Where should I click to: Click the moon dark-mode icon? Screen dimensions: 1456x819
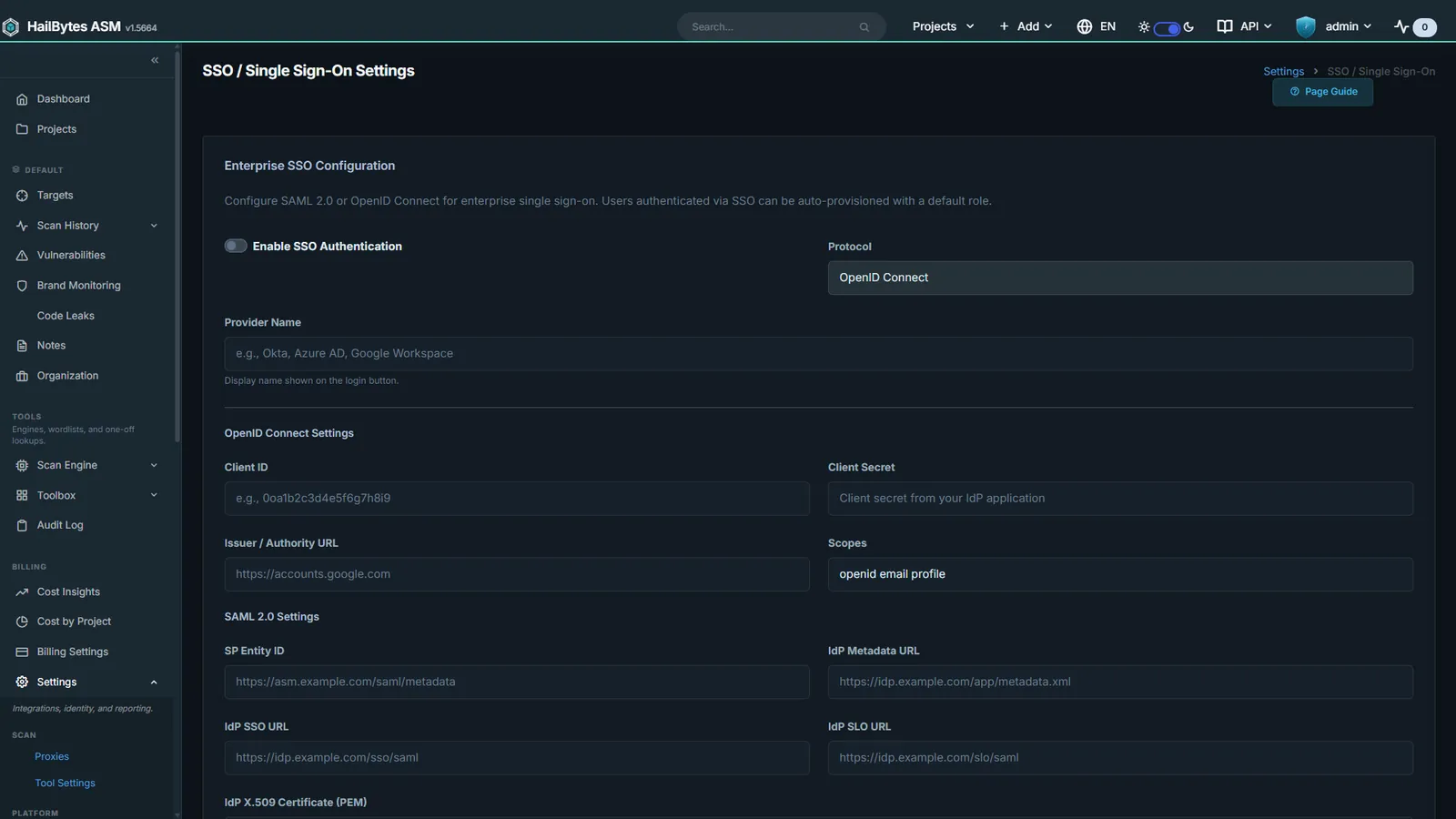coord(1188,27)
